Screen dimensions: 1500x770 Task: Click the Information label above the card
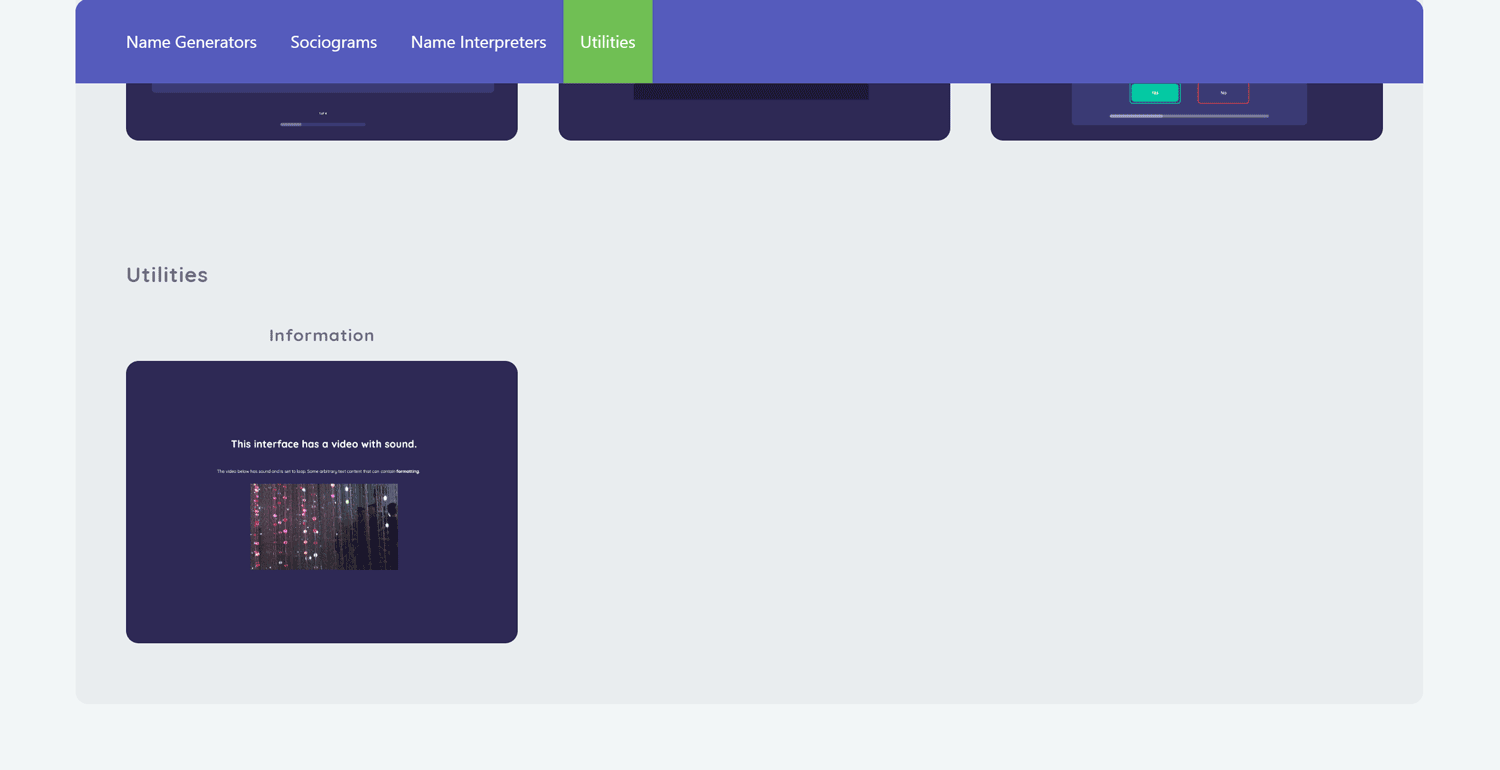coord(321,335)
